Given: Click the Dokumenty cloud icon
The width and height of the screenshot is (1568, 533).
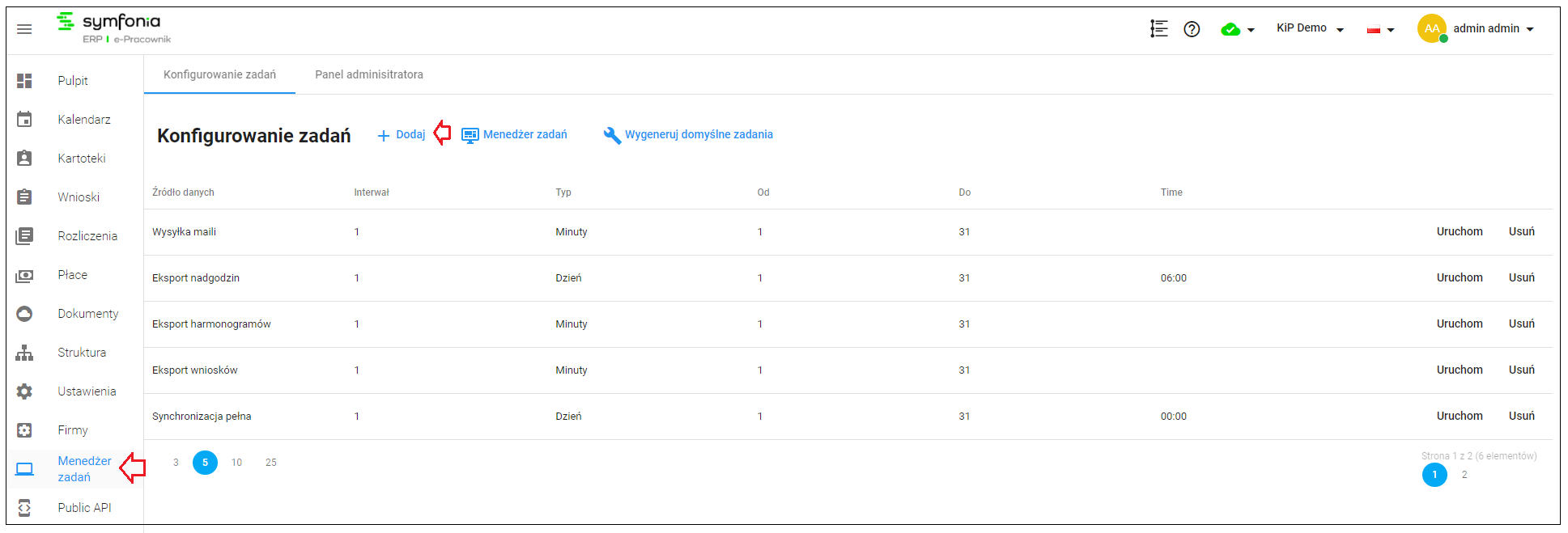Looking at the screenshot, I should 24,314.
